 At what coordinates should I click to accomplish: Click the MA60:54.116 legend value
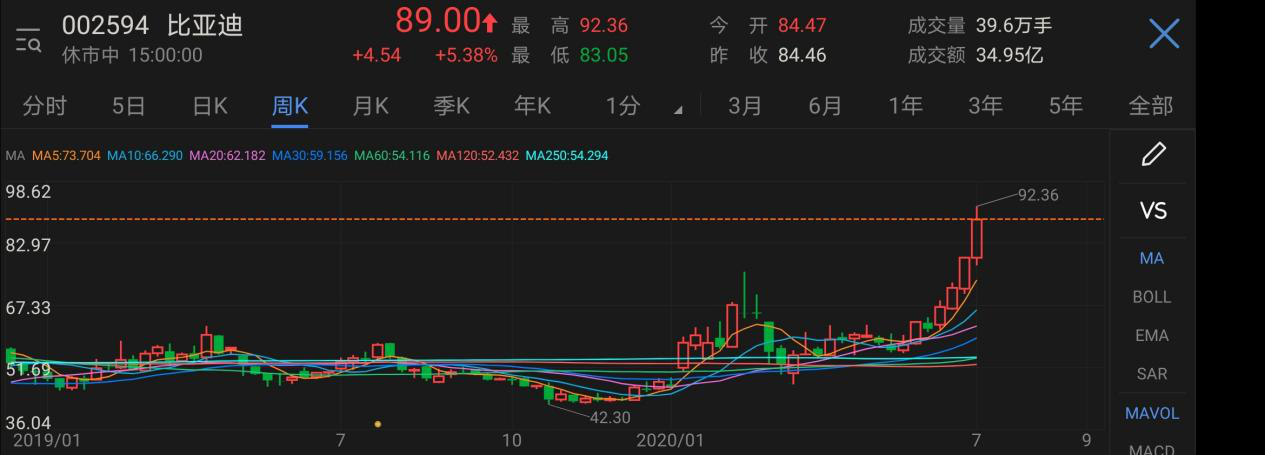pyautogui.click(x=391, y=155)
